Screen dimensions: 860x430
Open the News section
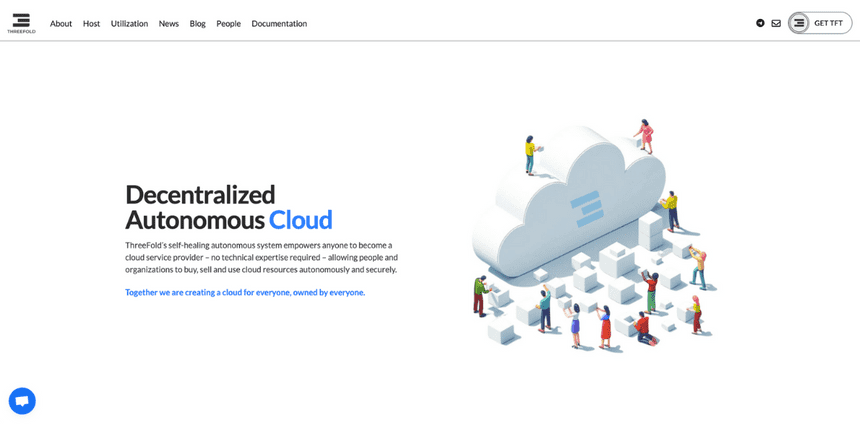(x=169, y=24)
